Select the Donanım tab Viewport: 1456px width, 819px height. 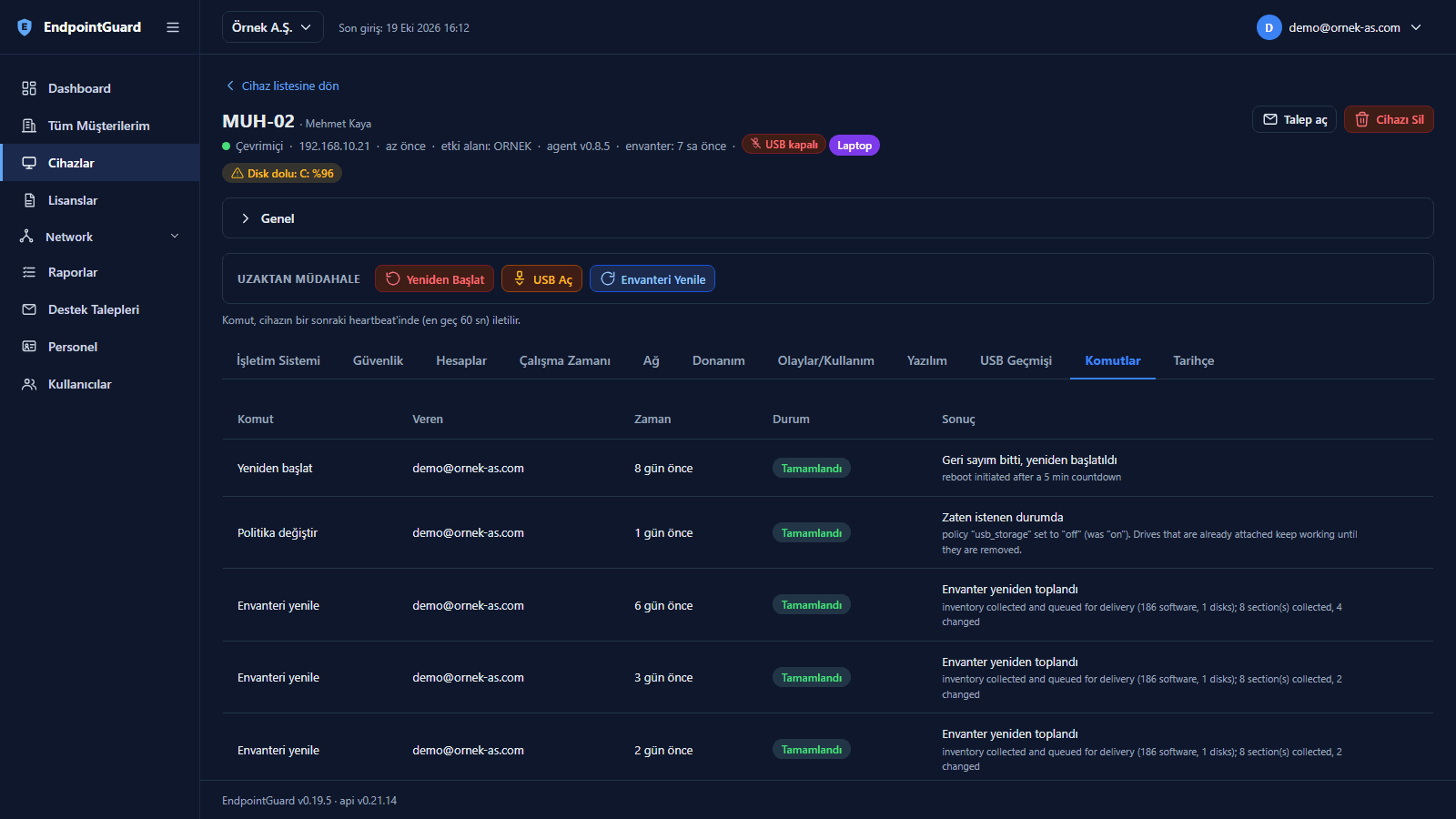point(718,360)
